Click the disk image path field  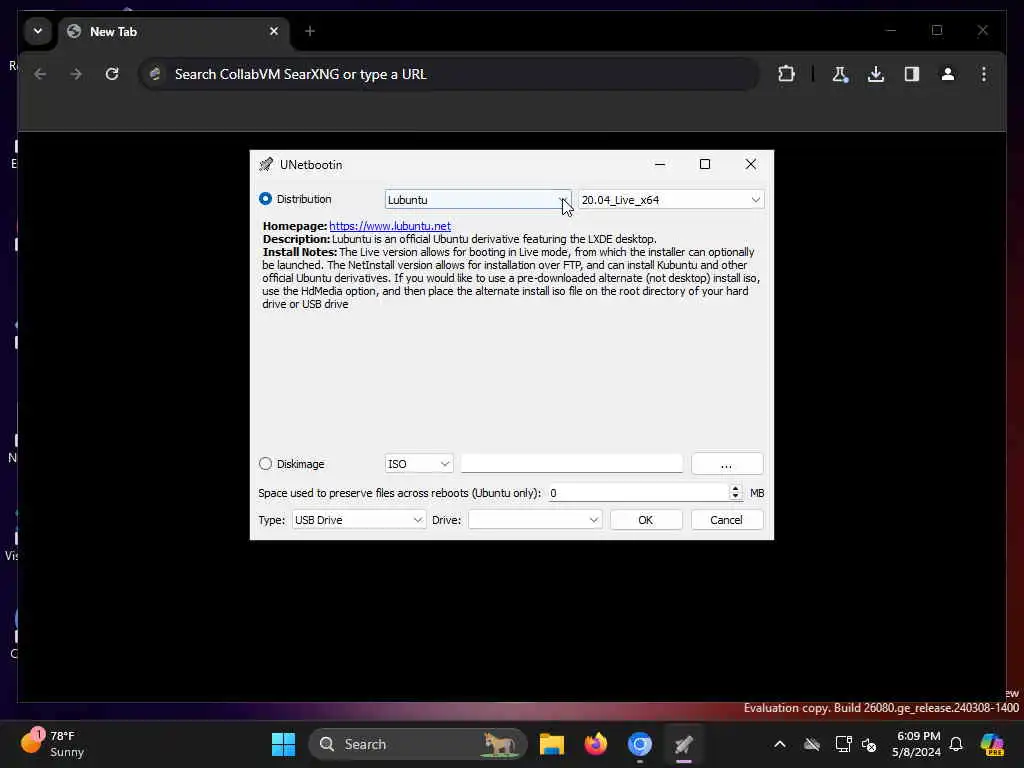pyautogui.click(x=571, y=464)
